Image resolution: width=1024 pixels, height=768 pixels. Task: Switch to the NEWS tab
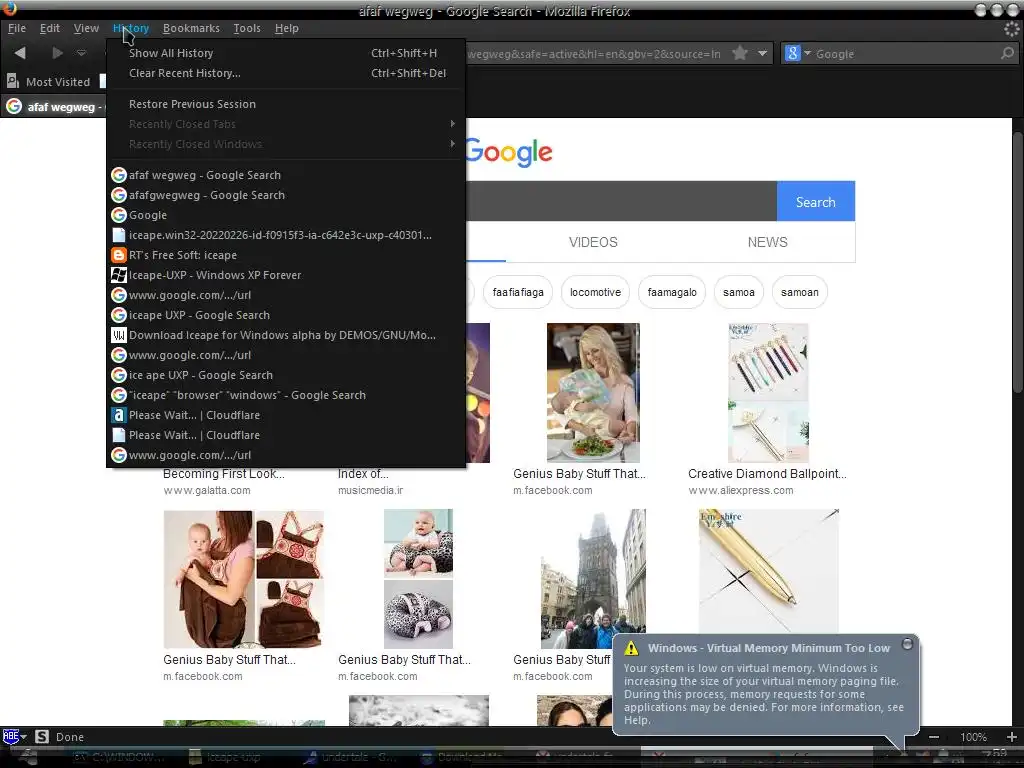(767, 242)
